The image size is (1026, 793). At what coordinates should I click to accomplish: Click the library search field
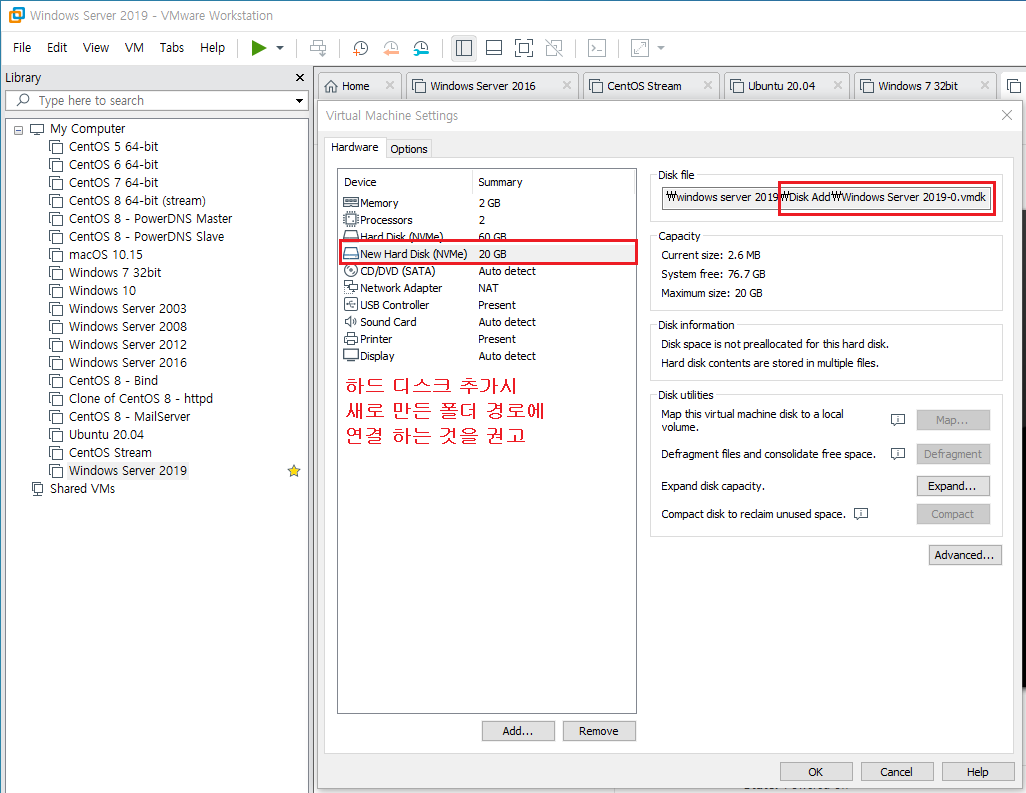pos(157,101)
